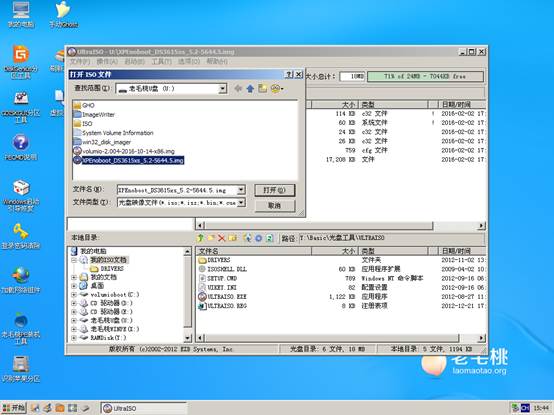Open the Windows boot repair desktop icon
The height and width of the screenshot is (415, 554).
point(20,196)
